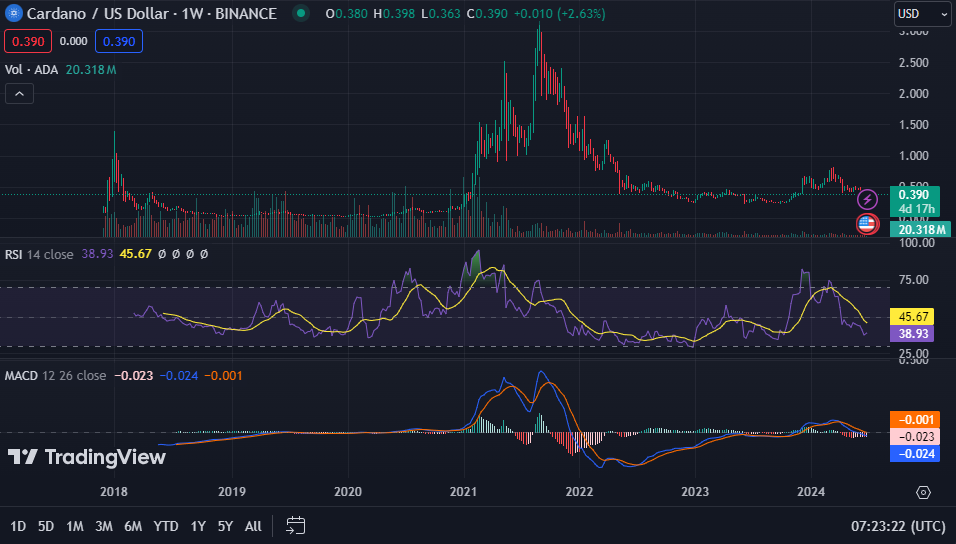Select the All time range
This screenshot has width=956, height=544.
click(253, 526)
